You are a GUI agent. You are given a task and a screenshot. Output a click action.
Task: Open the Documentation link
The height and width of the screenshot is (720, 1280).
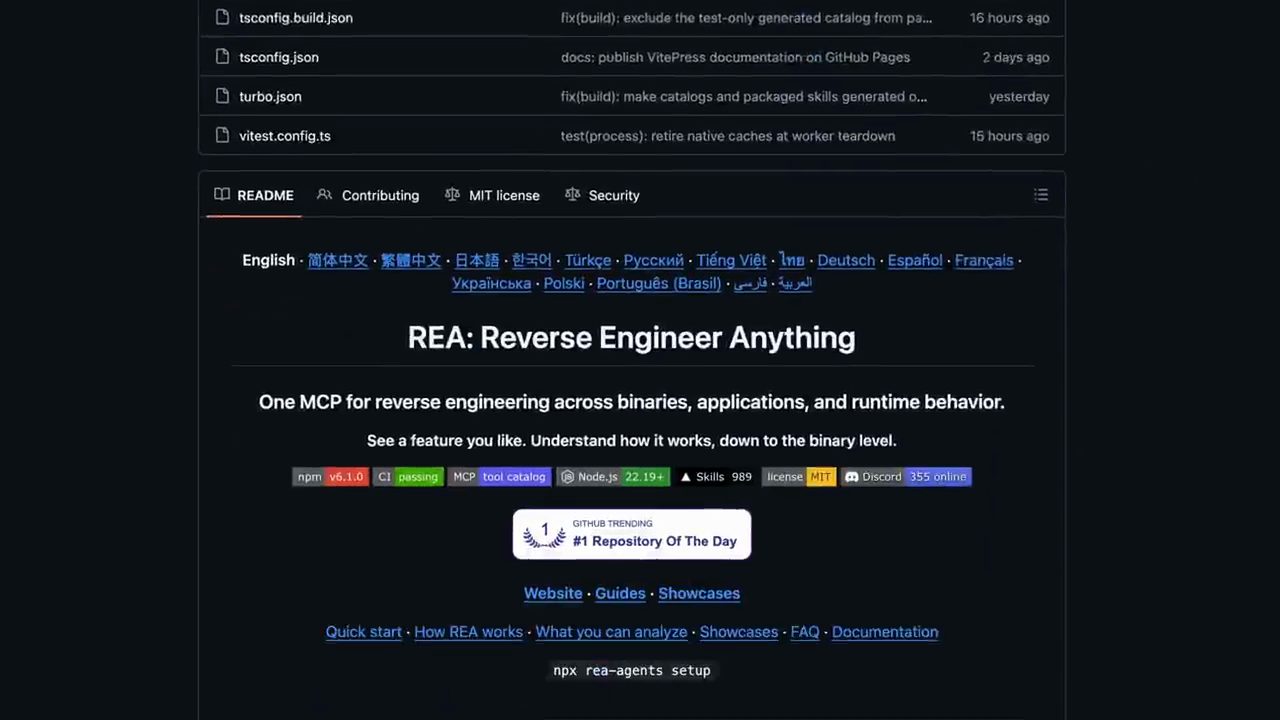(x=885, y=632)
